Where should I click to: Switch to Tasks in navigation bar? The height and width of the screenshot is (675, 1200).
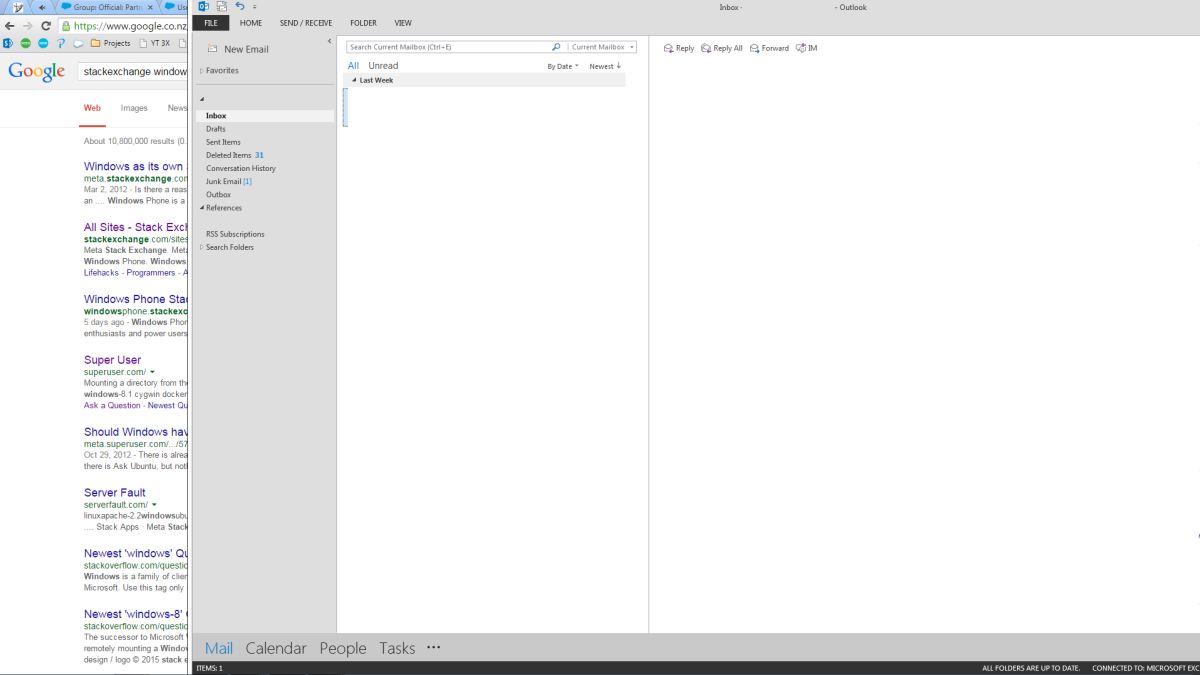[397, 648]
